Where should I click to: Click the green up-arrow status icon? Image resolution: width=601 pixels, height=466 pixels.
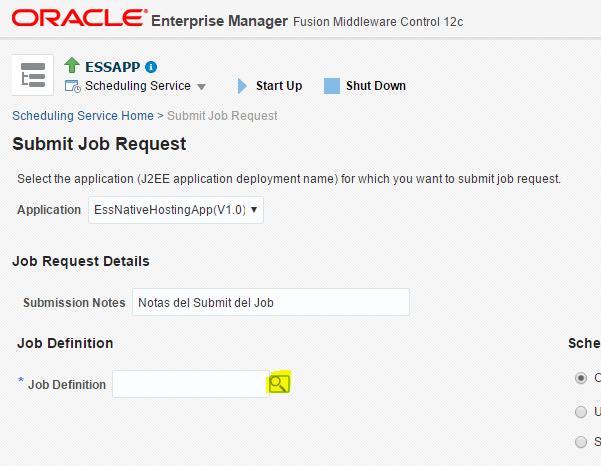click(71, 66)
